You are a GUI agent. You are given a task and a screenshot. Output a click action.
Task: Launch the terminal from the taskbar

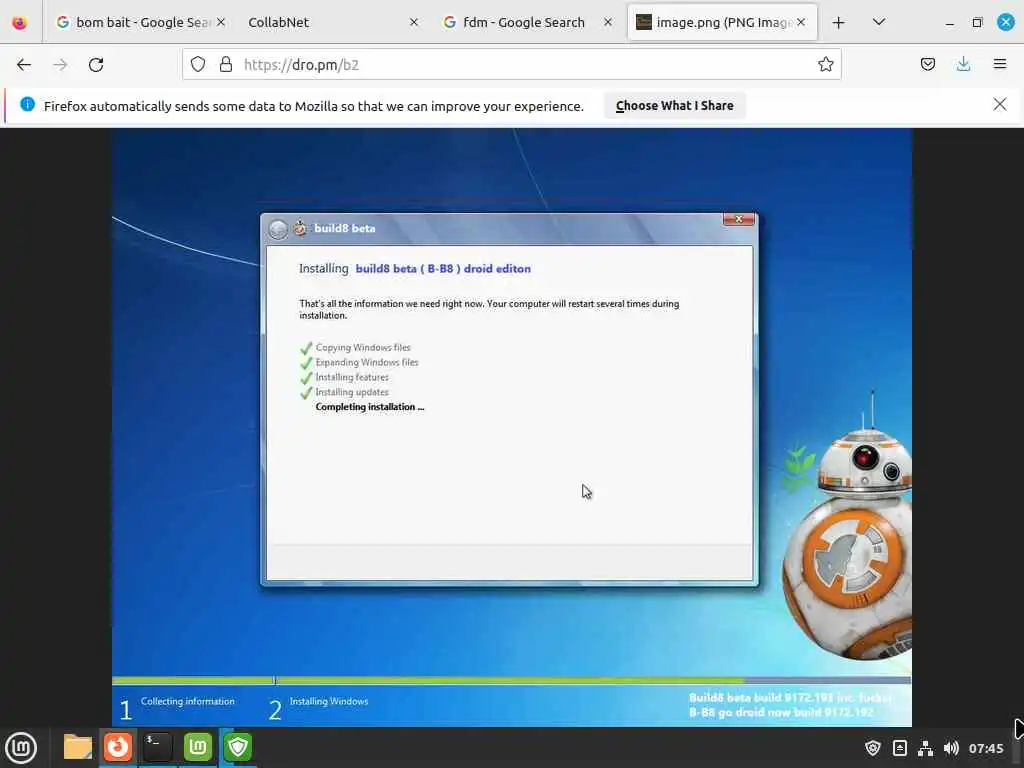tap(158, 747)
